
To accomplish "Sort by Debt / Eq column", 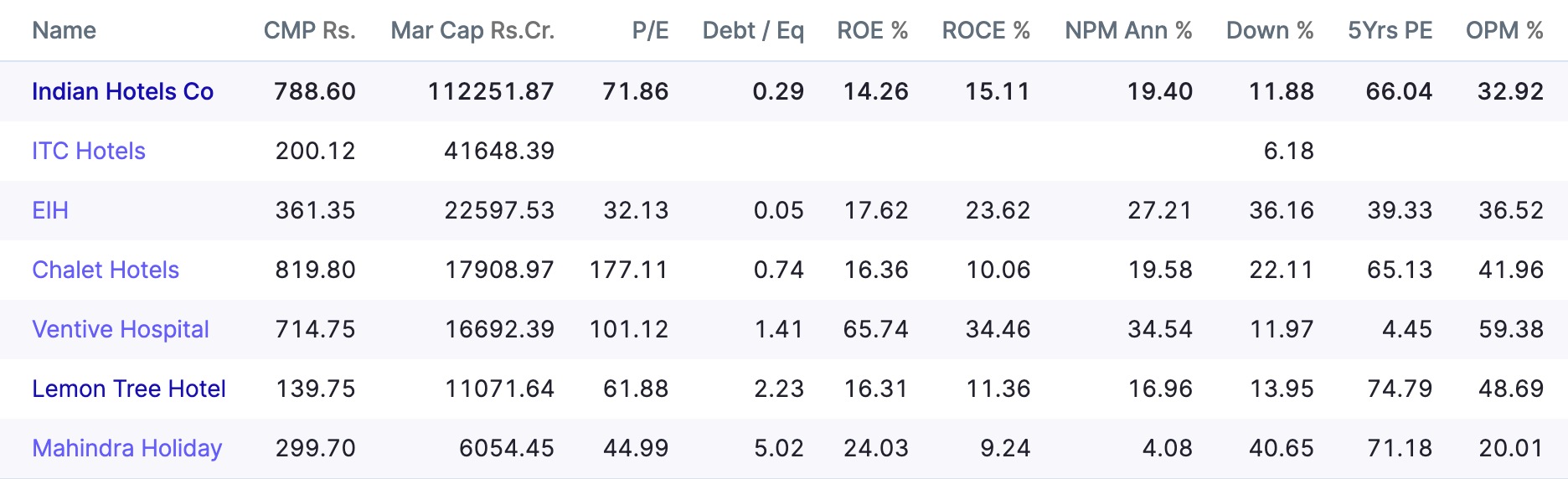I will click(x=753, y=30).
